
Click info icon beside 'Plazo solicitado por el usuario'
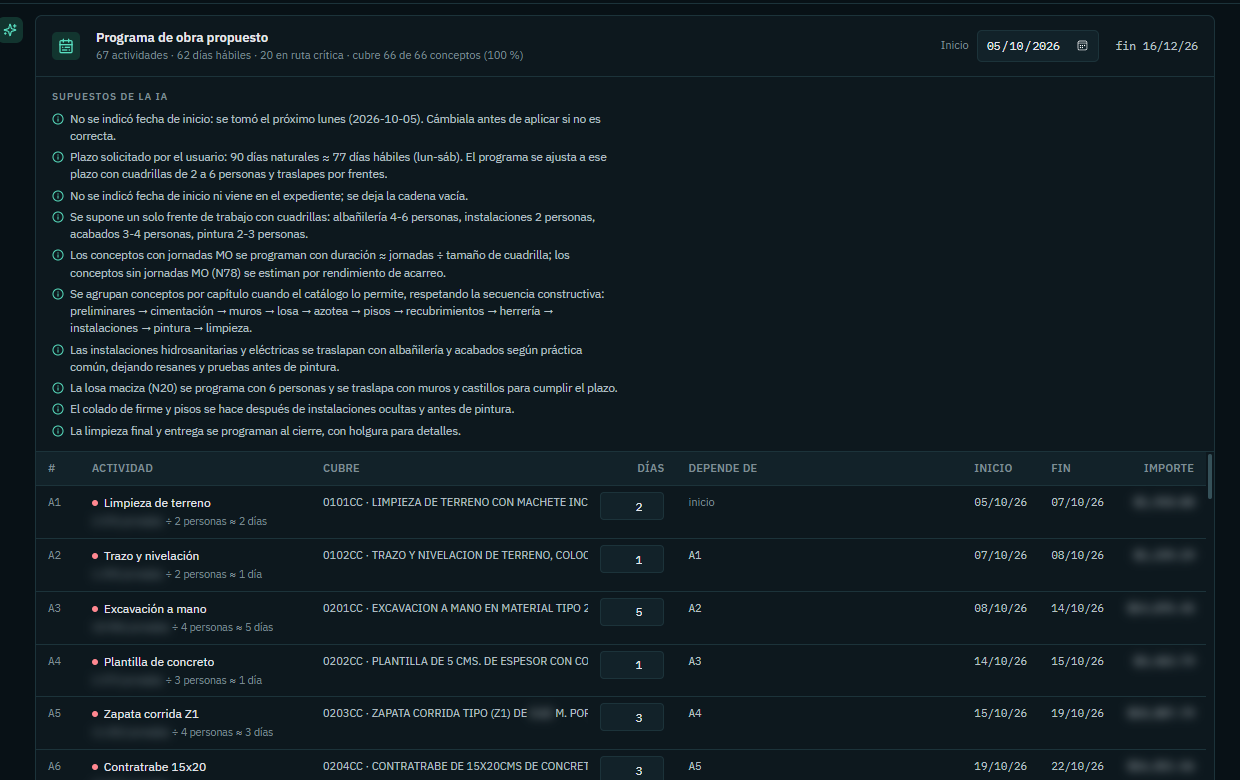tap(57, 158)
